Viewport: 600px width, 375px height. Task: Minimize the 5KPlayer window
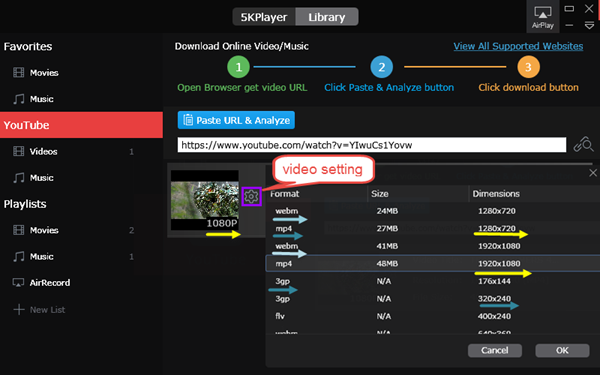[x=569, y=26]
